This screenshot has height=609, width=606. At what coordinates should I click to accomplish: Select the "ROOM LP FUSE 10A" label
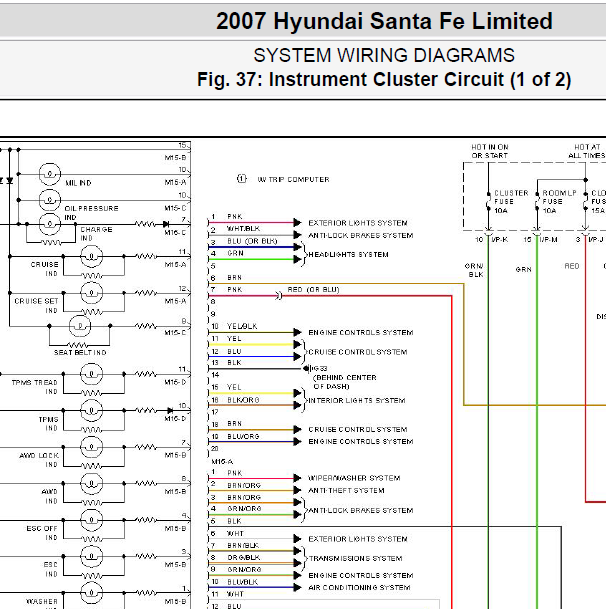(x=559, y=202)
